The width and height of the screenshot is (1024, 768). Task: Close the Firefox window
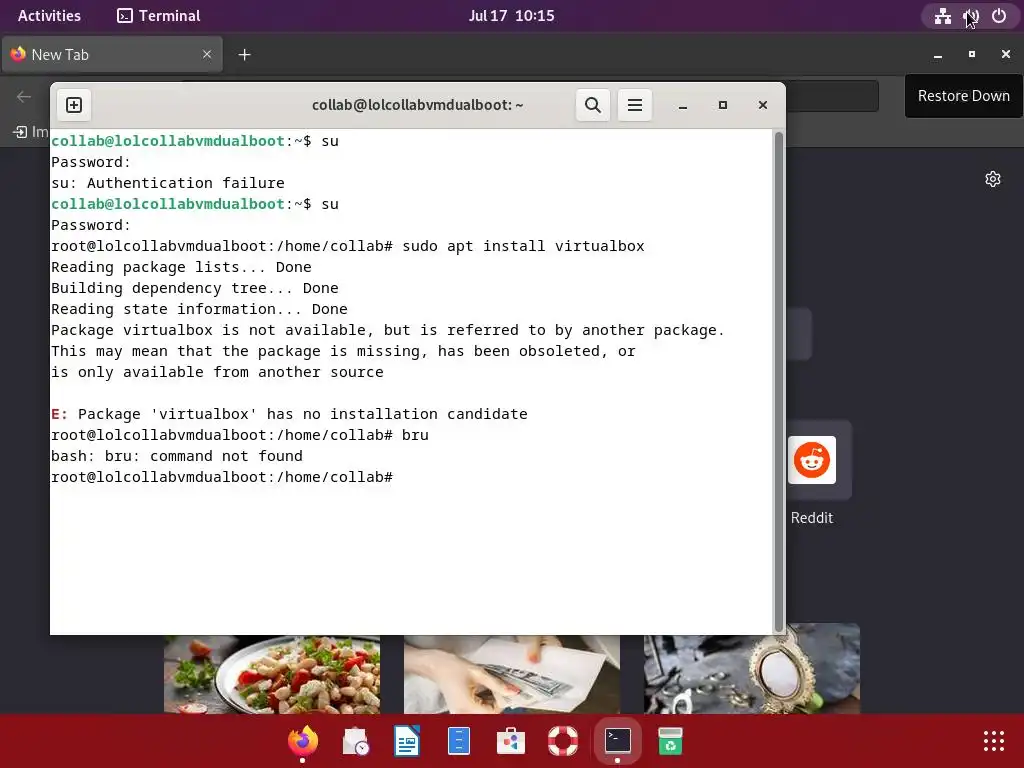[1006, 55]
